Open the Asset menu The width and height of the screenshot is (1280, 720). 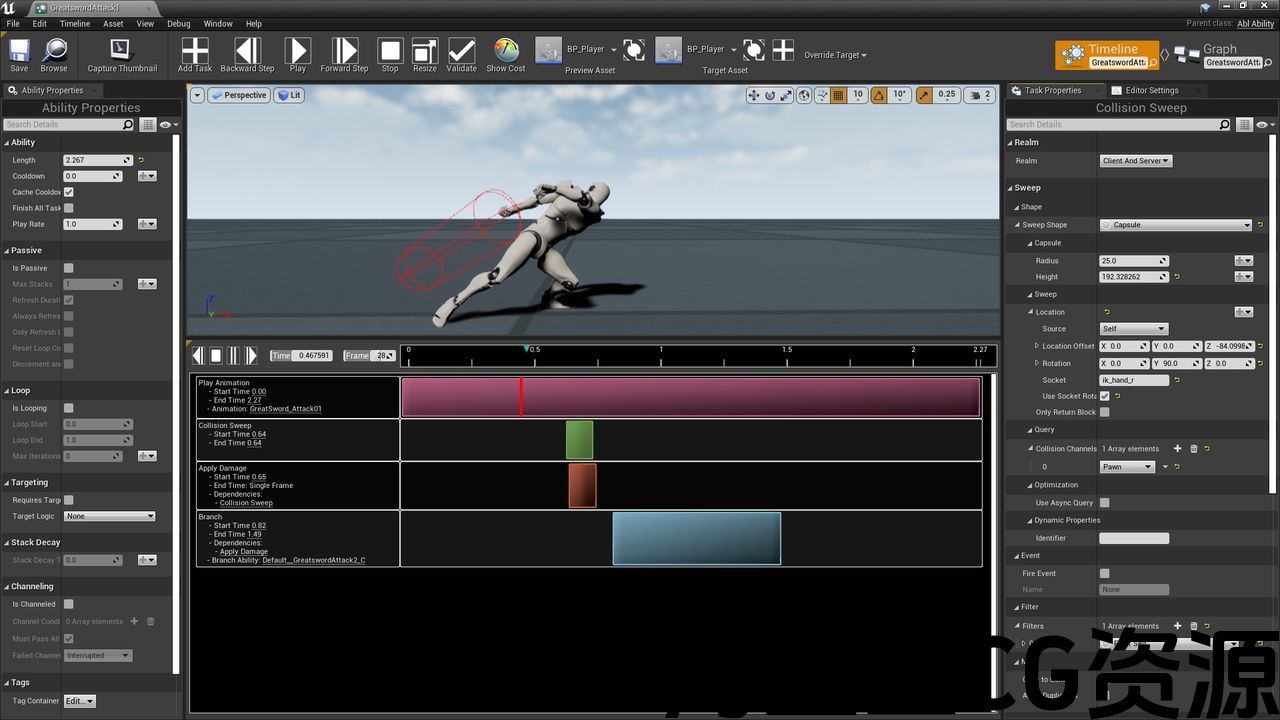(114, 24)
